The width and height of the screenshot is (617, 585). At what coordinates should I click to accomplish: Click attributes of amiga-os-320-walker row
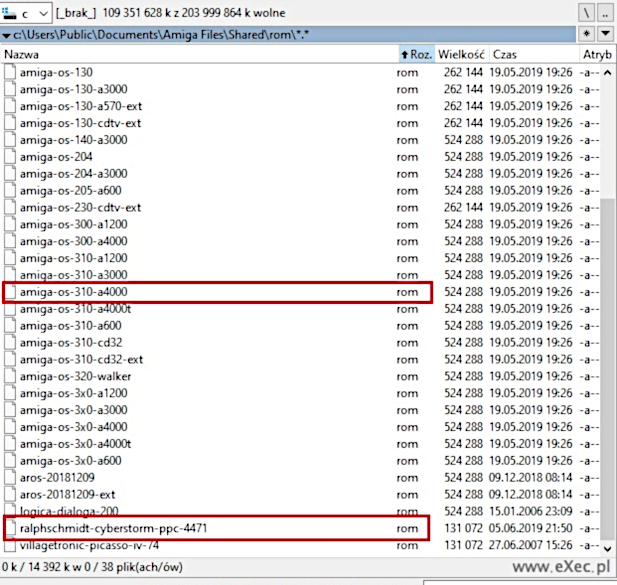(x=589, y=376)
